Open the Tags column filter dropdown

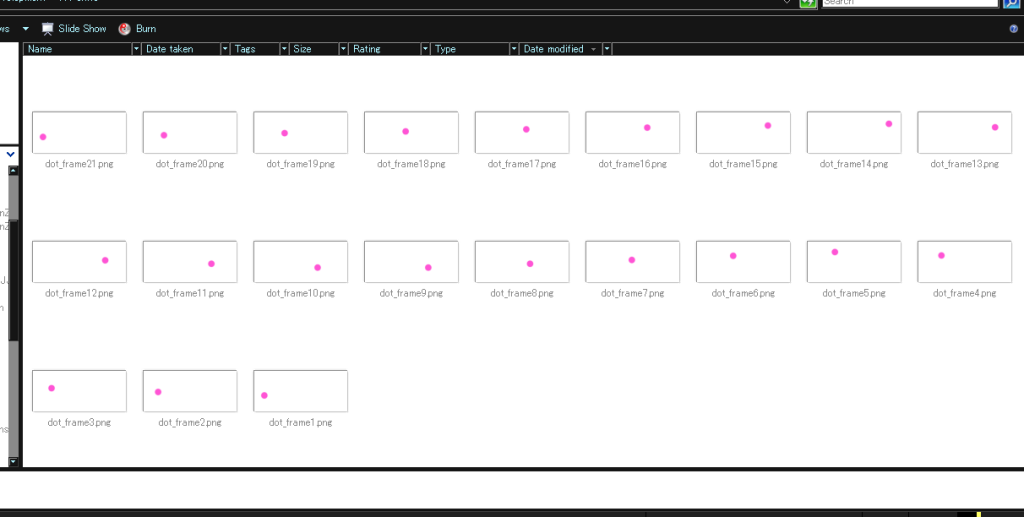(x=285, y=49)
